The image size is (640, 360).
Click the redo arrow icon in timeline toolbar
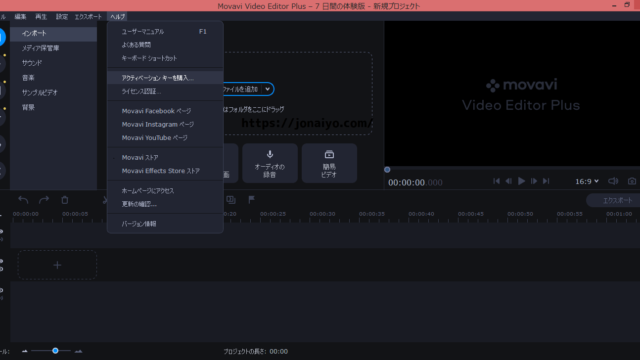pyautogui.click(x=44, y=200)
